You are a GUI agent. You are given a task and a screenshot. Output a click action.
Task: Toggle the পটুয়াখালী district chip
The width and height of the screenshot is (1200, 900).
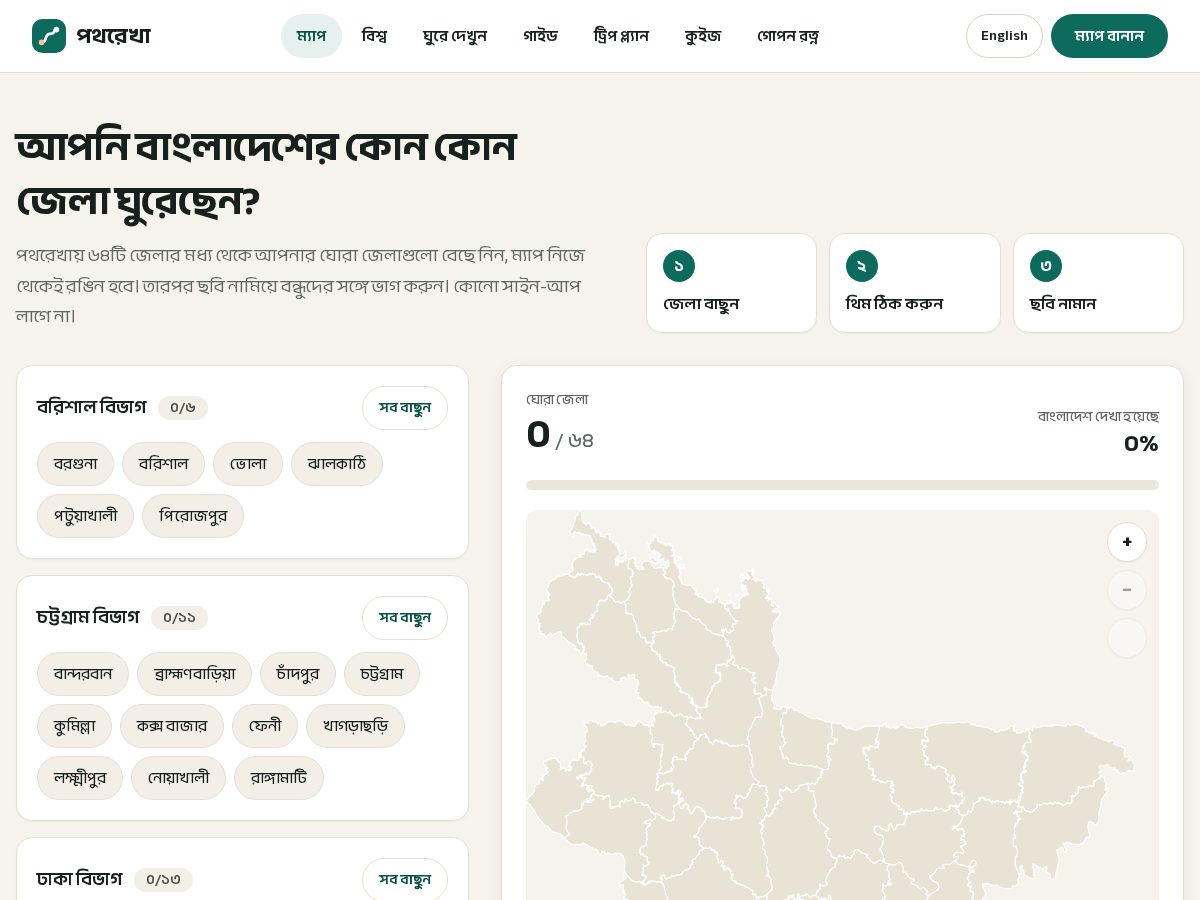pos(85,516)
